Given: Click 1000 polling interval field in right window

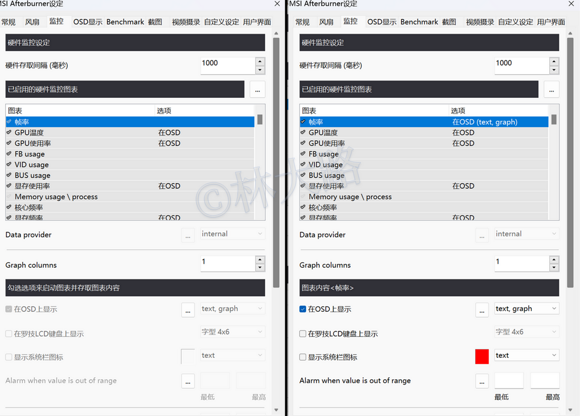Looking at the screenshot, I should 522,66.
